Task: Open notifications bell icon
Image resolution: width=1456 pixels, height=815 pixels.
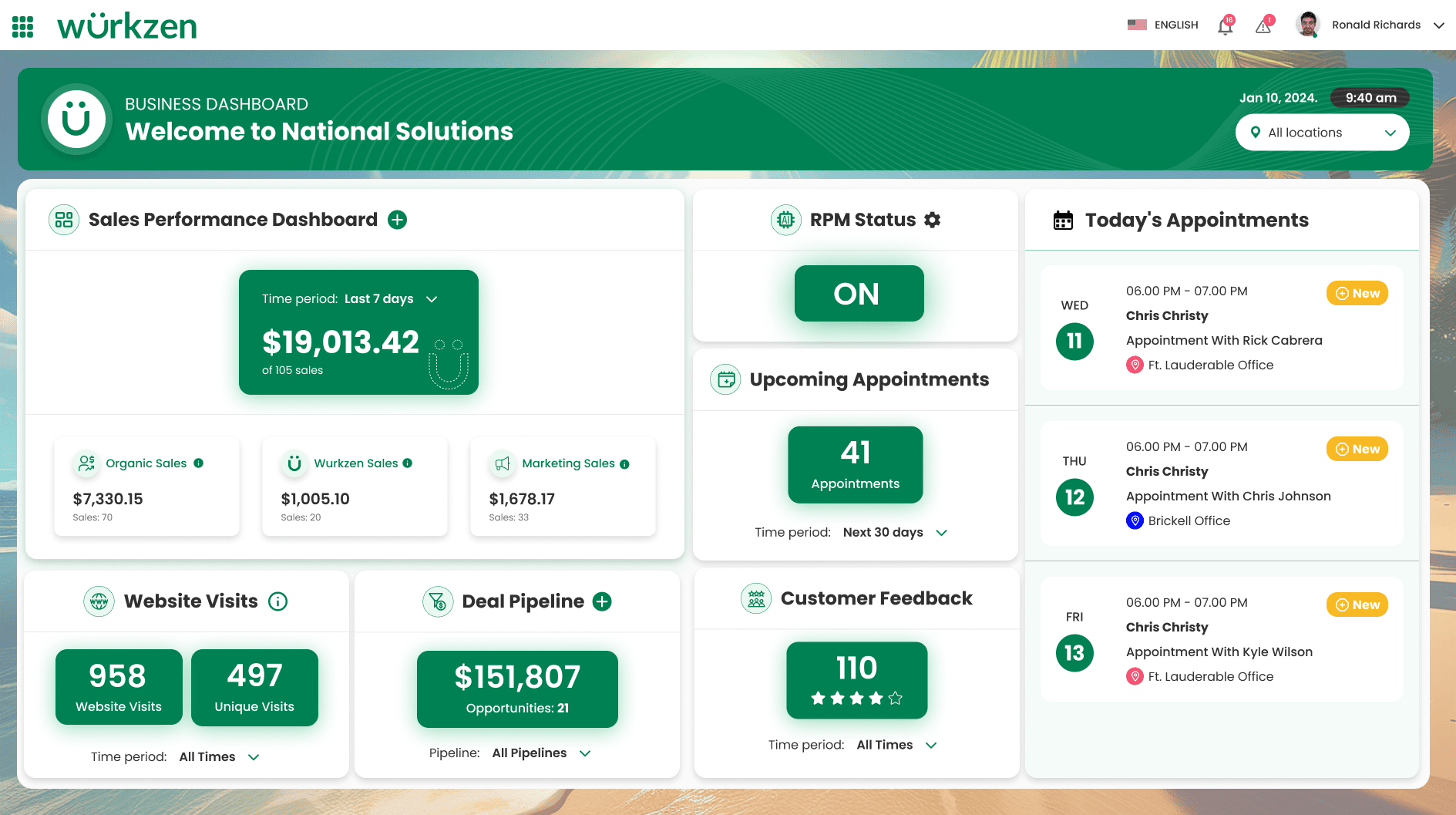Action: [1225, 25]
